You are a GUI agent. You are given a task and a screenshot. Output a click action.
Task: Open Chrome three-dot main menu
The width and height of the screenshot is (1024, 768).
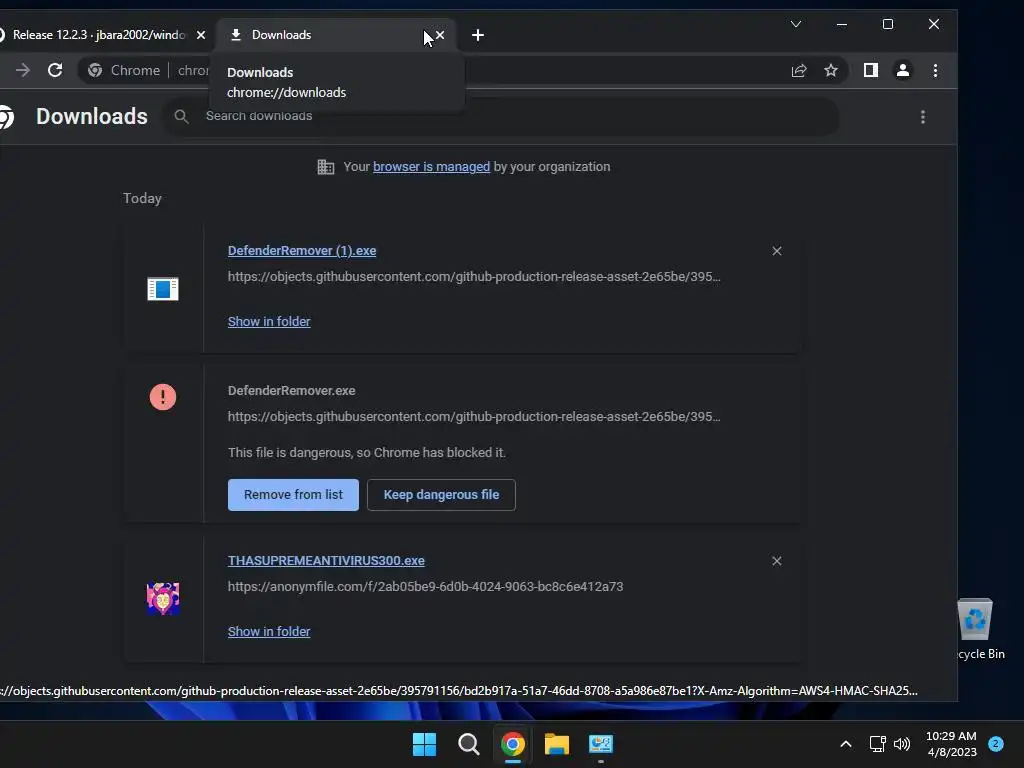(x=935, y=70)
